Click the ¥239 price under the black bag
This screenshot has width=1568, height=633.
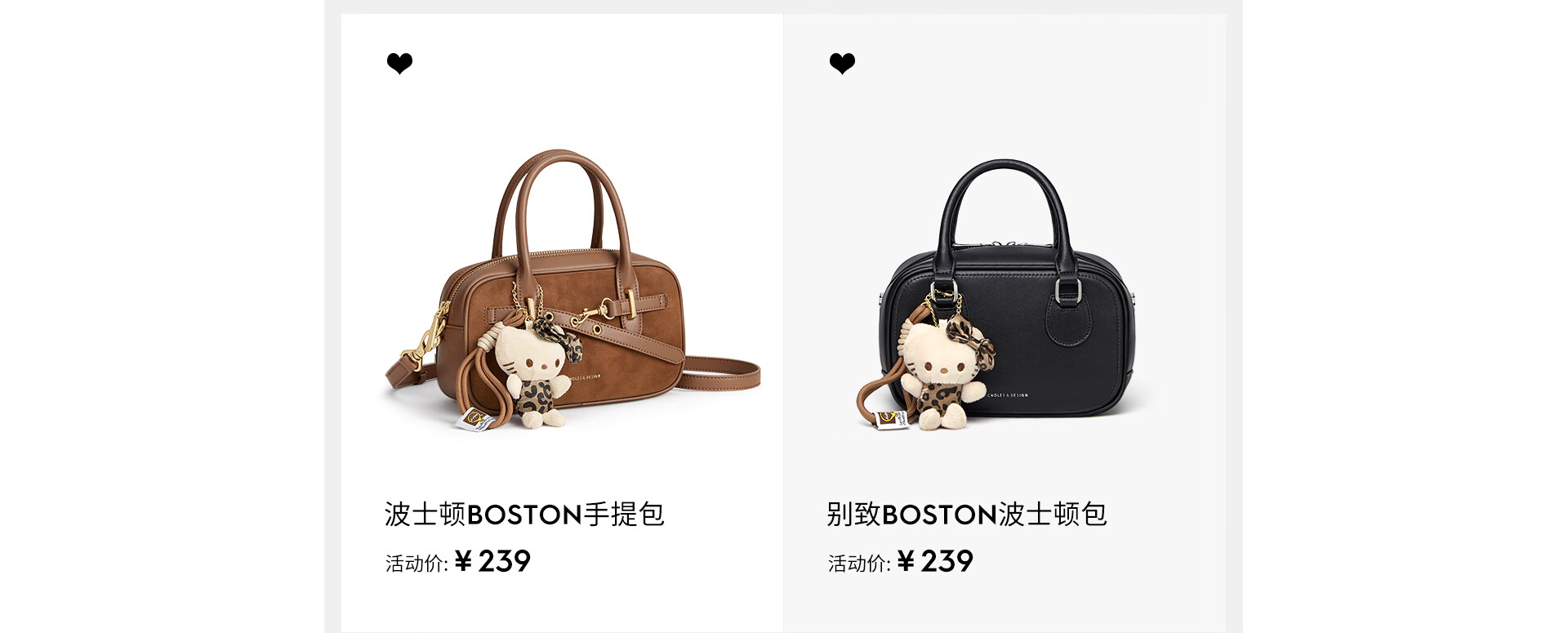[935, 561]
